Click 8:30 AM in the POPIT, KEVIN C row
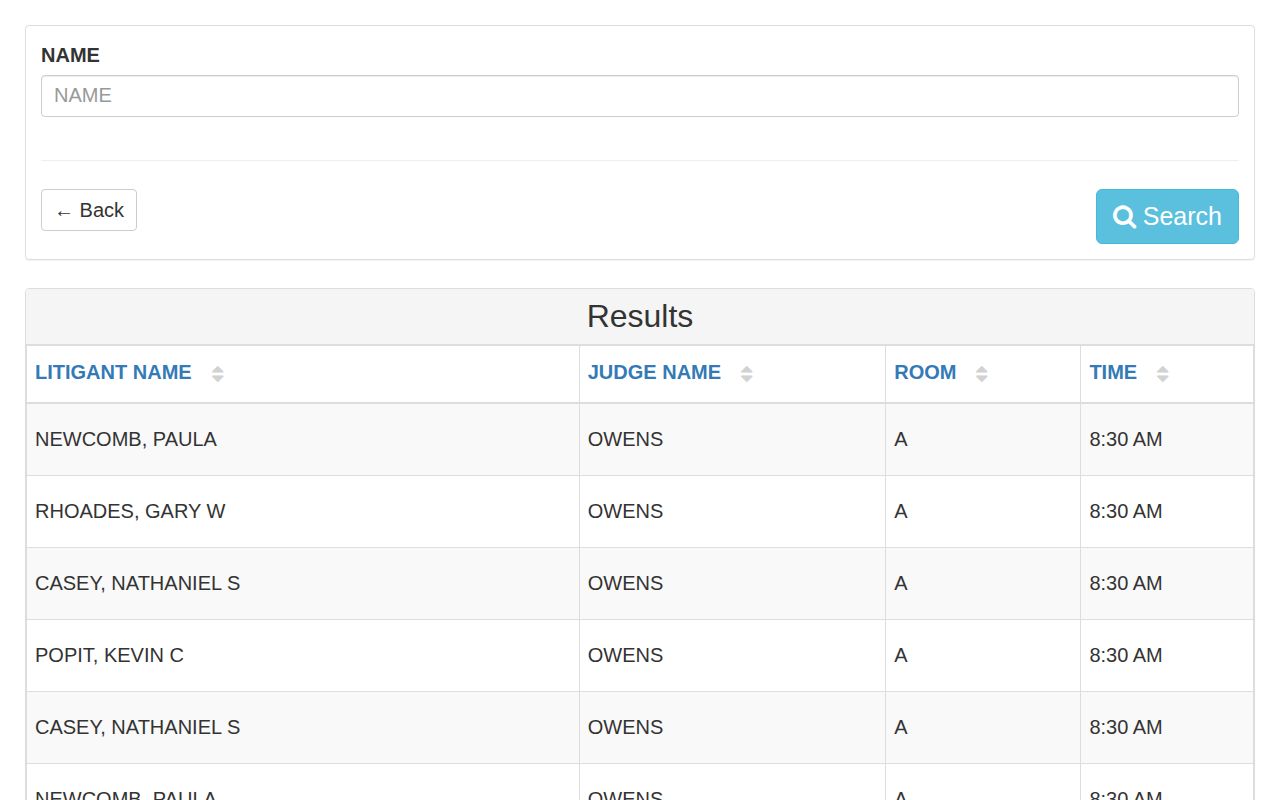1280x800 pixels. tap(1126, 655)
